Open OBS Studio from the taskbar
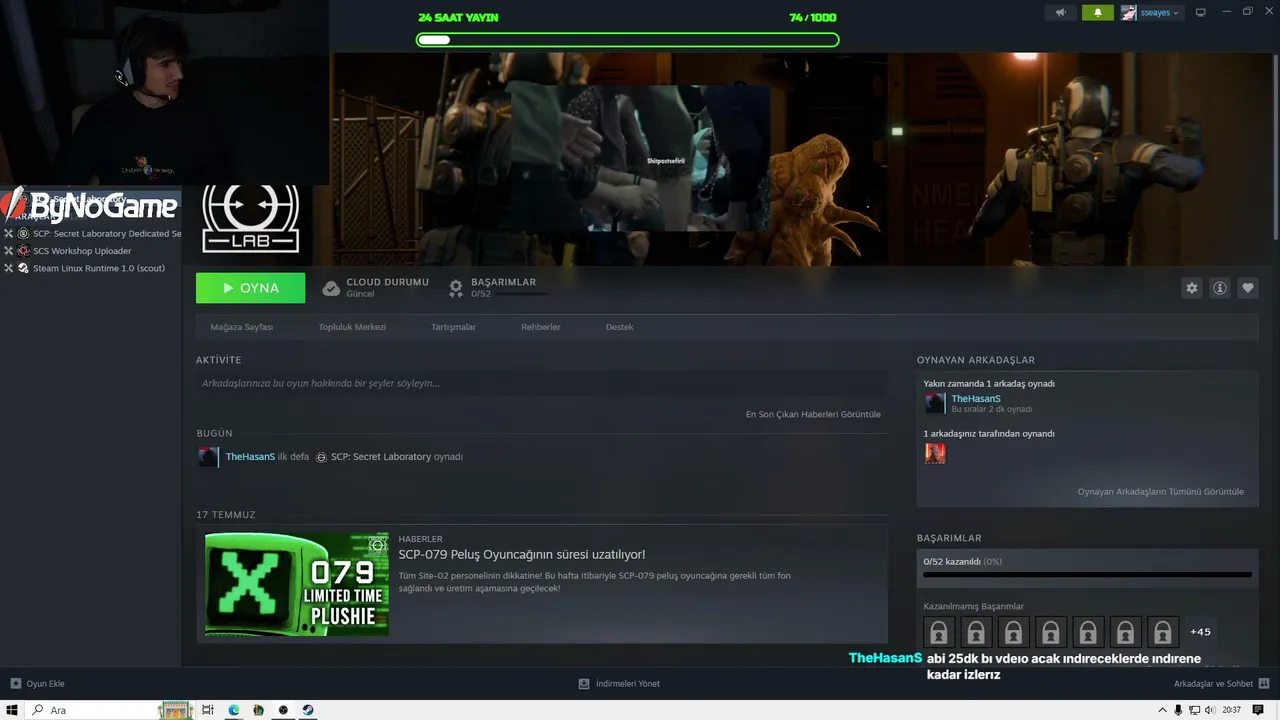Viewport: 1280px width, 720px height. (283, 710)
